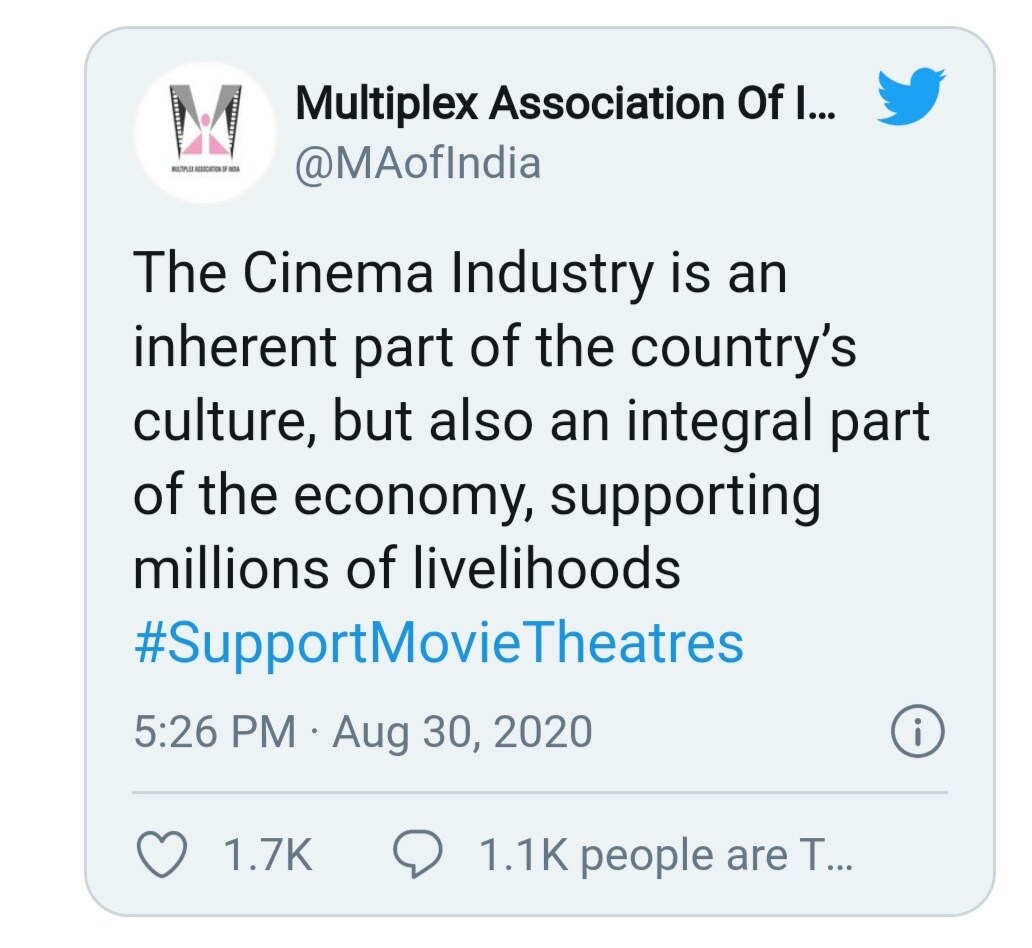Click the 'inherent part of the country's' line
The height and width of the screenshot is (948, 1032).
click(x=495, y=348)
